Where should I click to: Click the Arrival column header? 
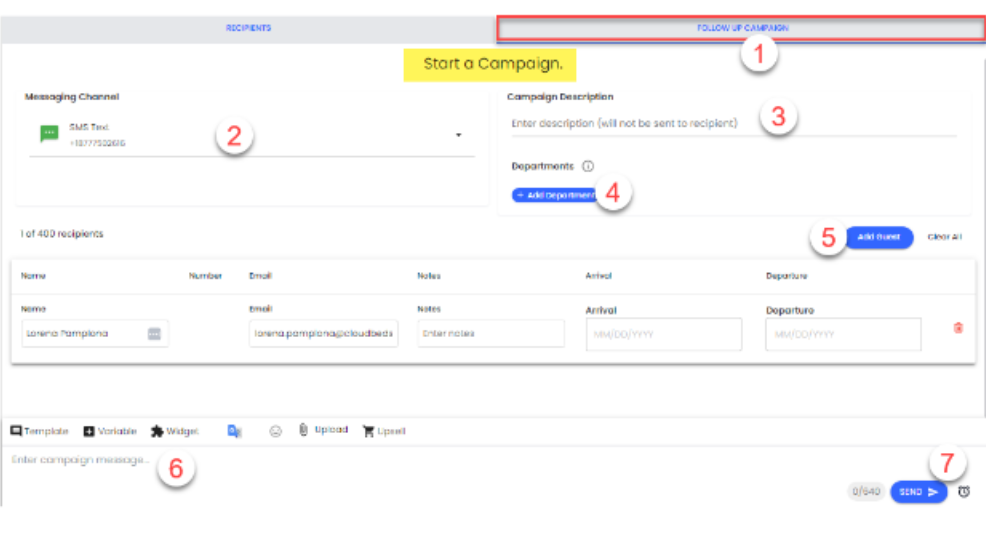[x=599, y=276]
